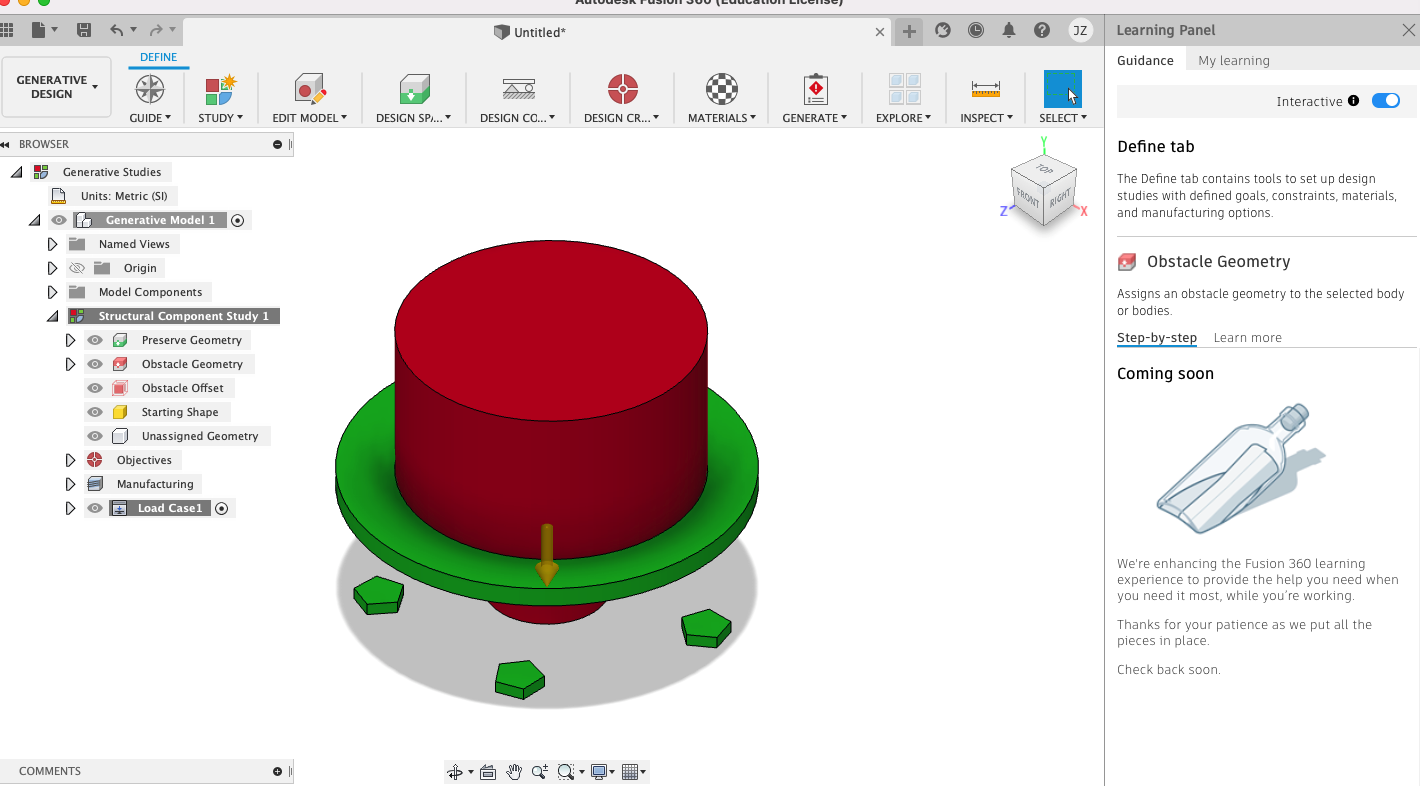Select the DEFINE ribbon tab
The height and width of the screenshot is (786, 1420).
158,57
